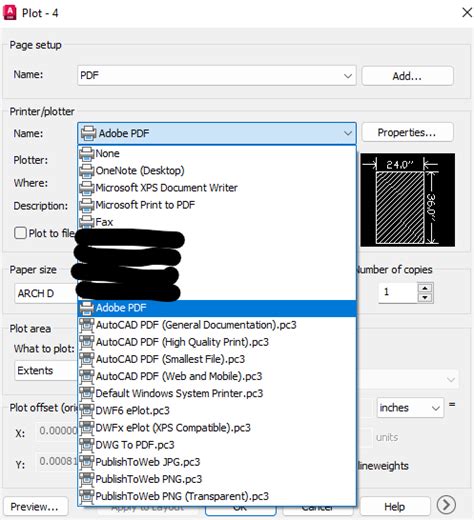
Task: Select Fax from printer list
Action: point(217,222)
